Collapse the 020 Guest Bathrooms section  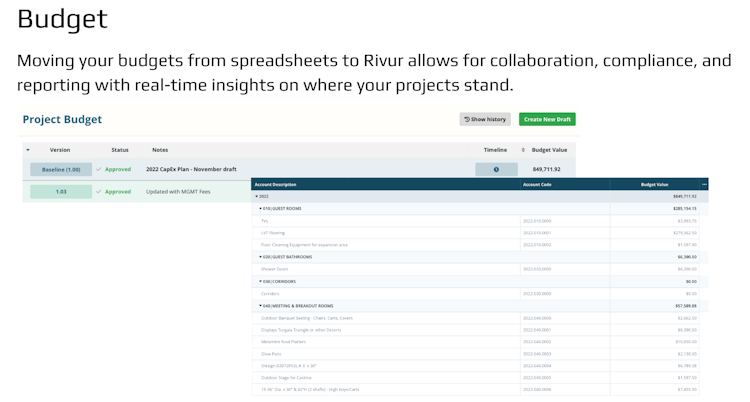click(x=260, y=257)
